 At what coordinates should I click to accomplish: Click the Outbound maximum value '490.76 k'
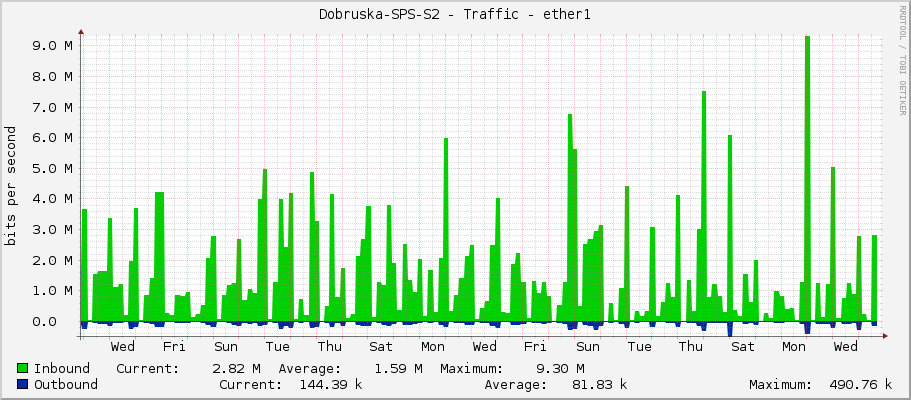[x=860, y=384]
